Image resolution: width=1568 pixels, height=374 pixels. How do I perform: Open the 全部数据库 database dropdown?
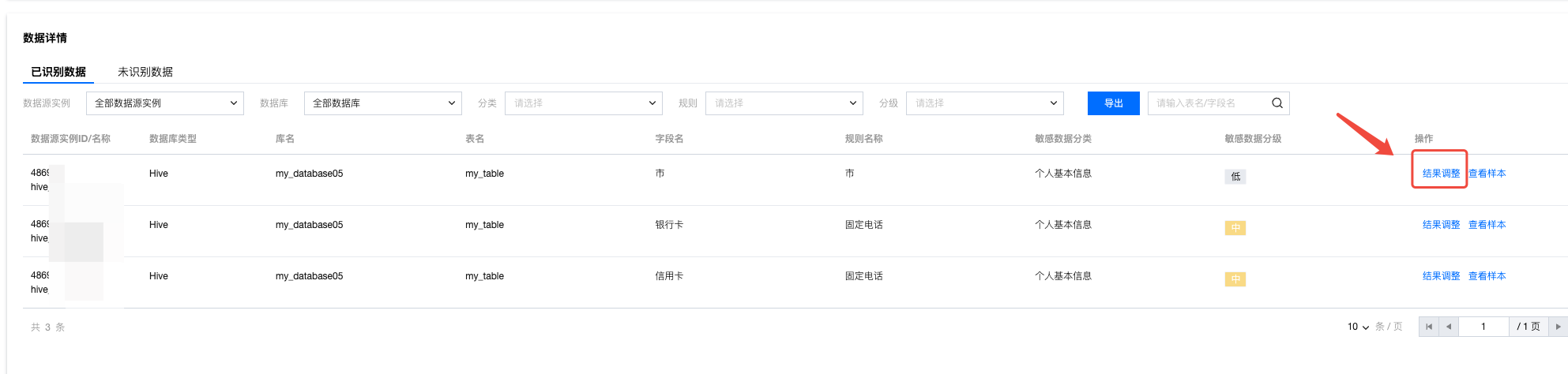(382, 103)
